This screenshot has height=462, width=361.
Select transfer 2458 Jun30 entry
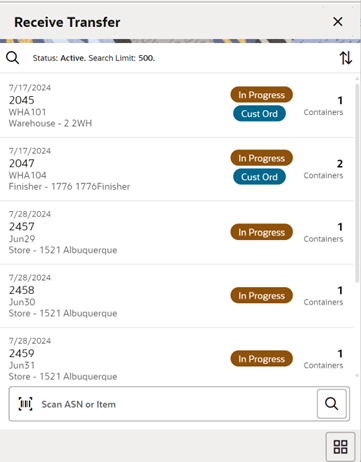177,296
